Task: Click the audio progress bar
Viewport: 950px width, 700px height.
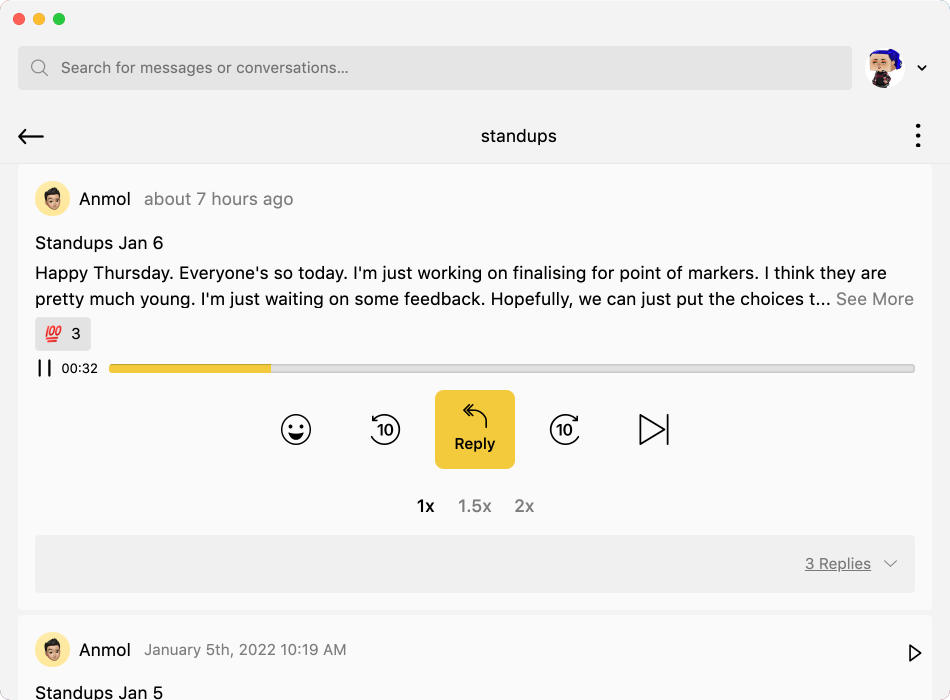Action: pyautogui.click(x=511, y=369)
